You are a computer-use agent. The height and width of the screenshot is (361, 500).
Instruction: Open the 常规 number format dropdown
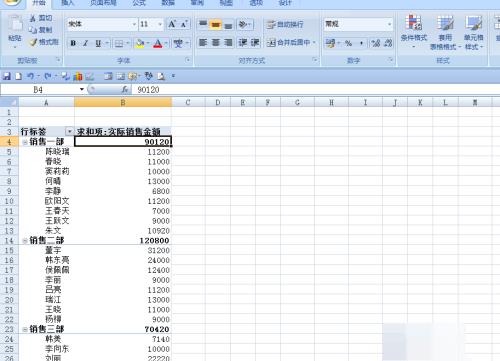click(x=389, y=24)
